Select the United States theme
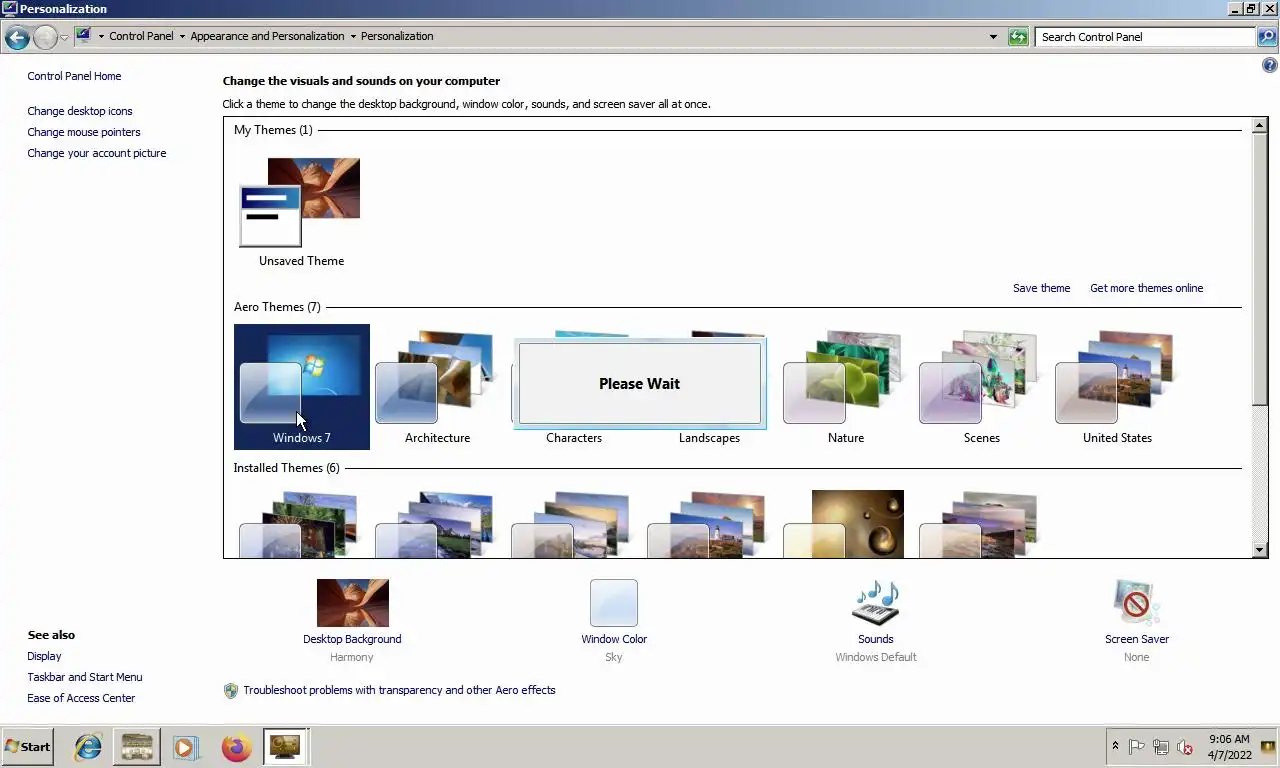Viewport: 1280px width, 768px height. point(1117,387)
